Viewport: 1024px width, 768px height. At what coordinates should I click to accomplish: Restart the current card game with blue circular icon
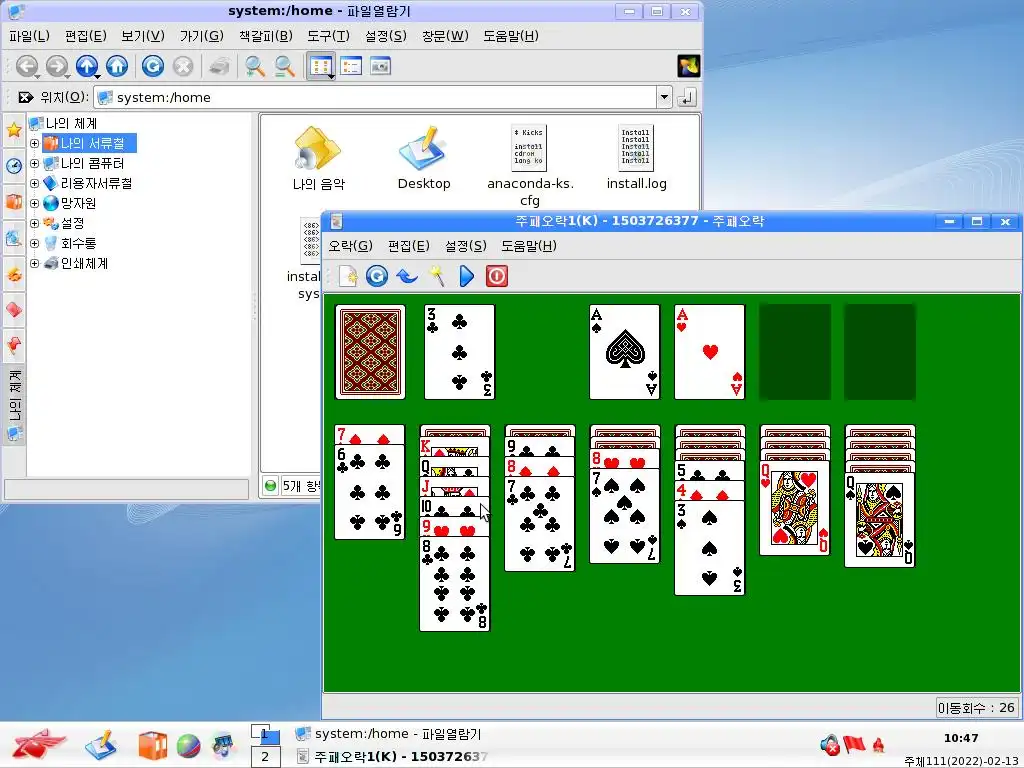(377, 276)
